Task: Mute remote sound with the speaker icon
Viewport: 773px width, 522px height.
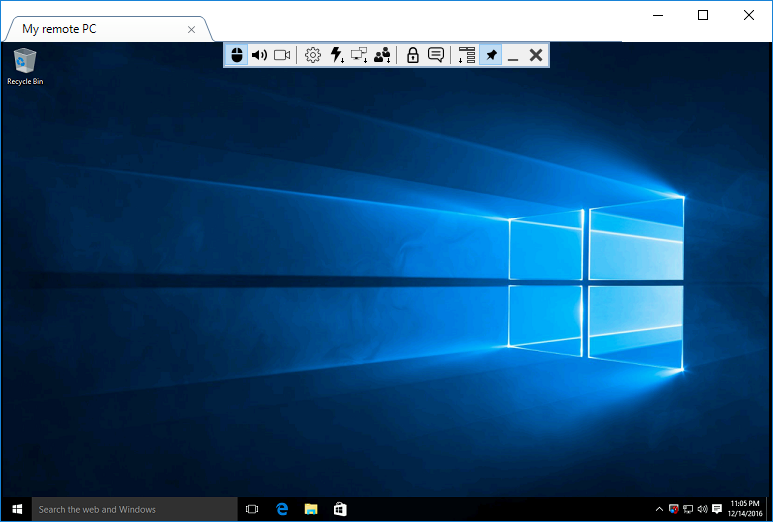Action: [x=259, y=55]
